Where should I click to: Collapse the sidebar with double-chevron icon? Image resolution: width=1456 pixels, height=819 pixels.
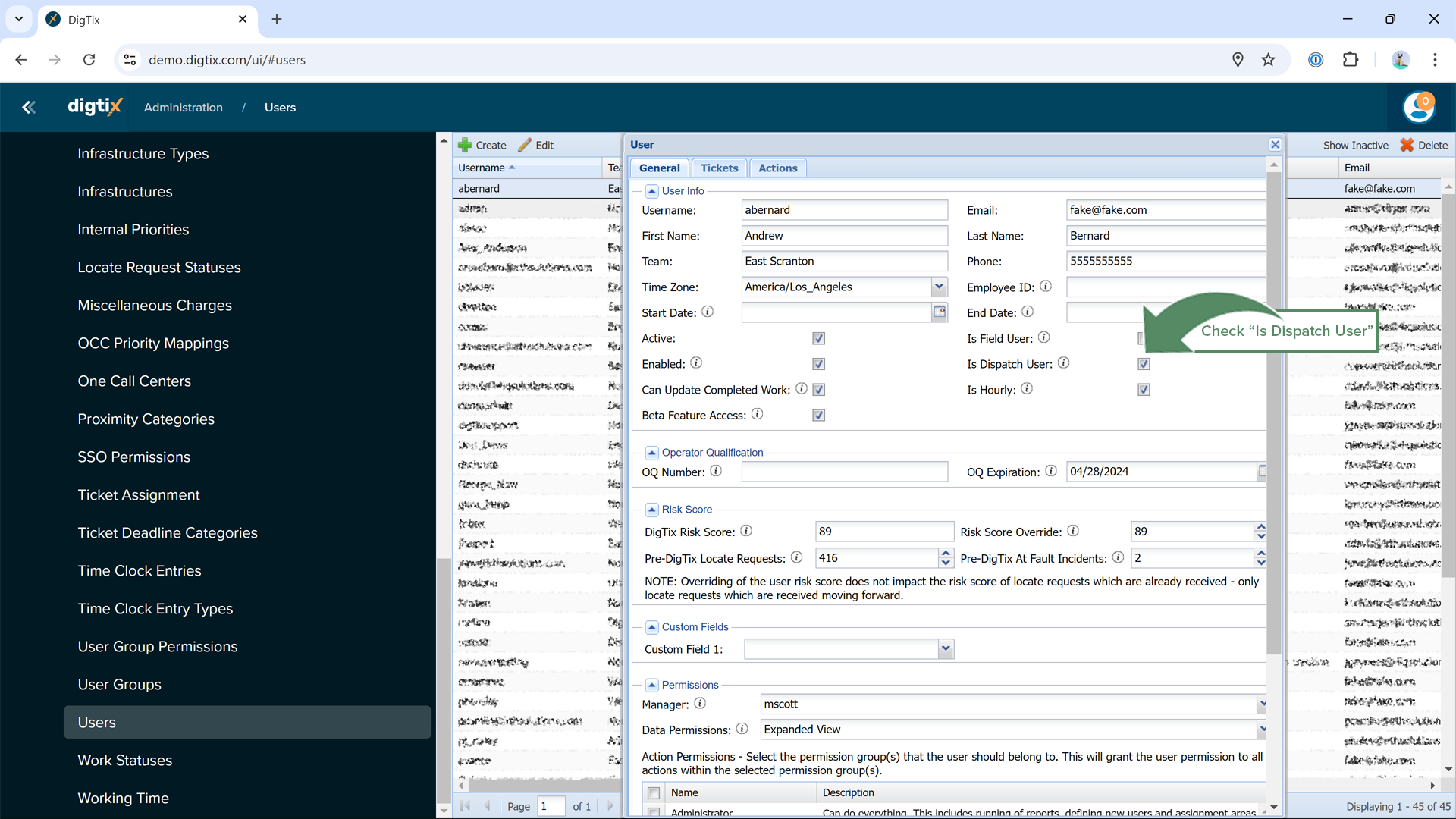tap(29, 108)
